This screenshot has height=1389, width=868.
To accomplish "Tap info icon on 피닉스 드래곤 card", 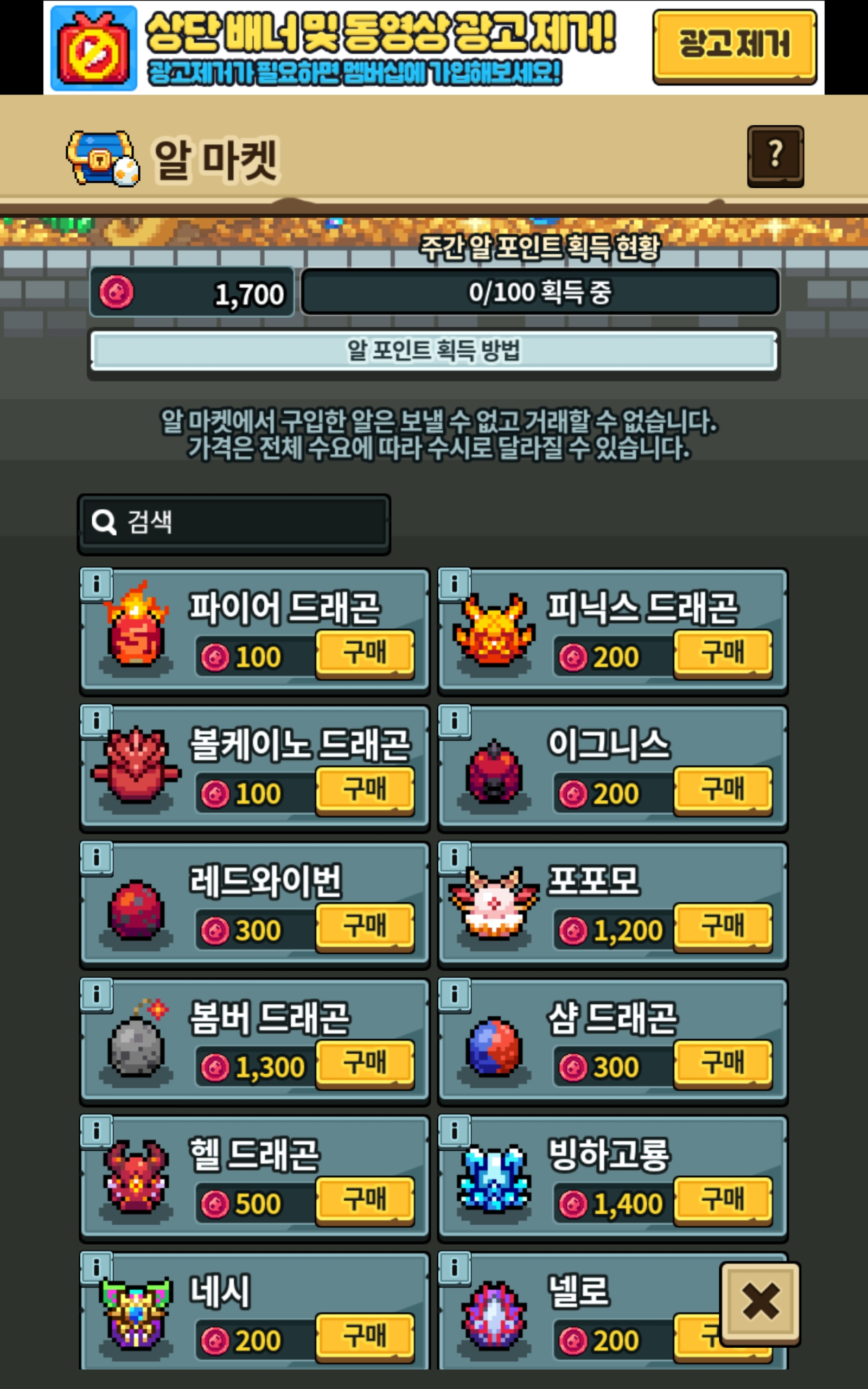I will (x=455, y=584).
